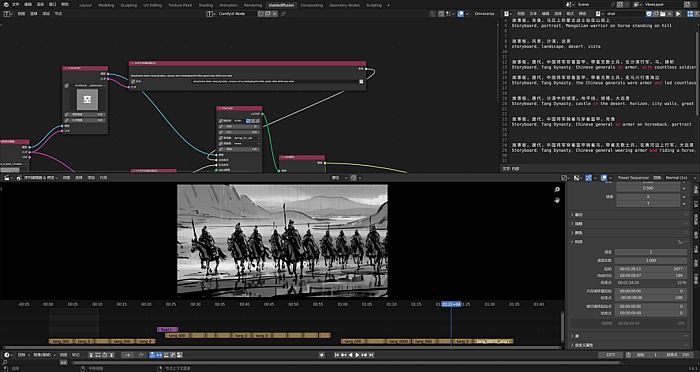Click the Power Sequencer menu button
Screen dimensions: 700x372
[x=632, y=178]
